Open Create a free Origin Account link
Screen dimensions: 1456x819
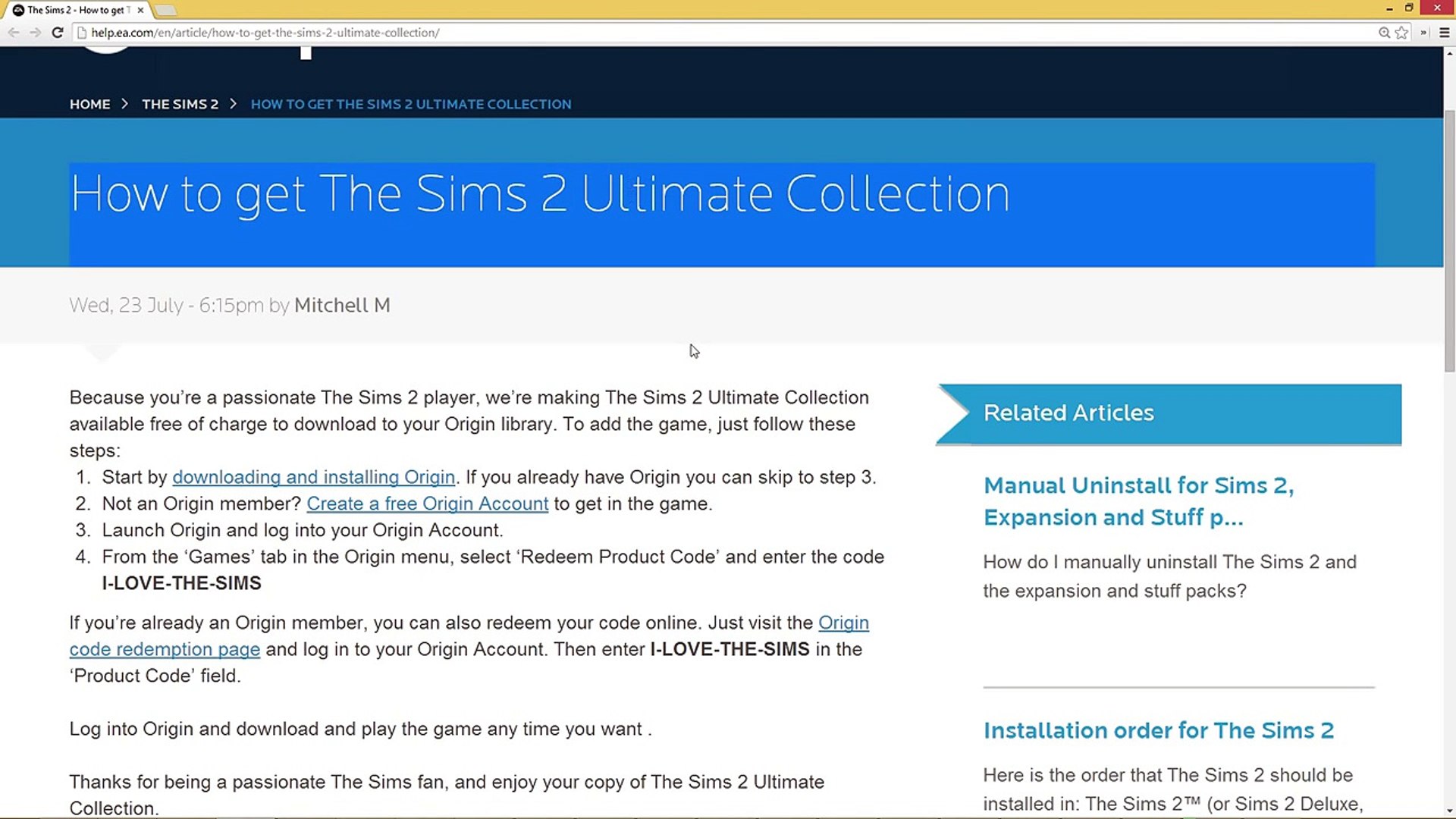tap(427, 504)
